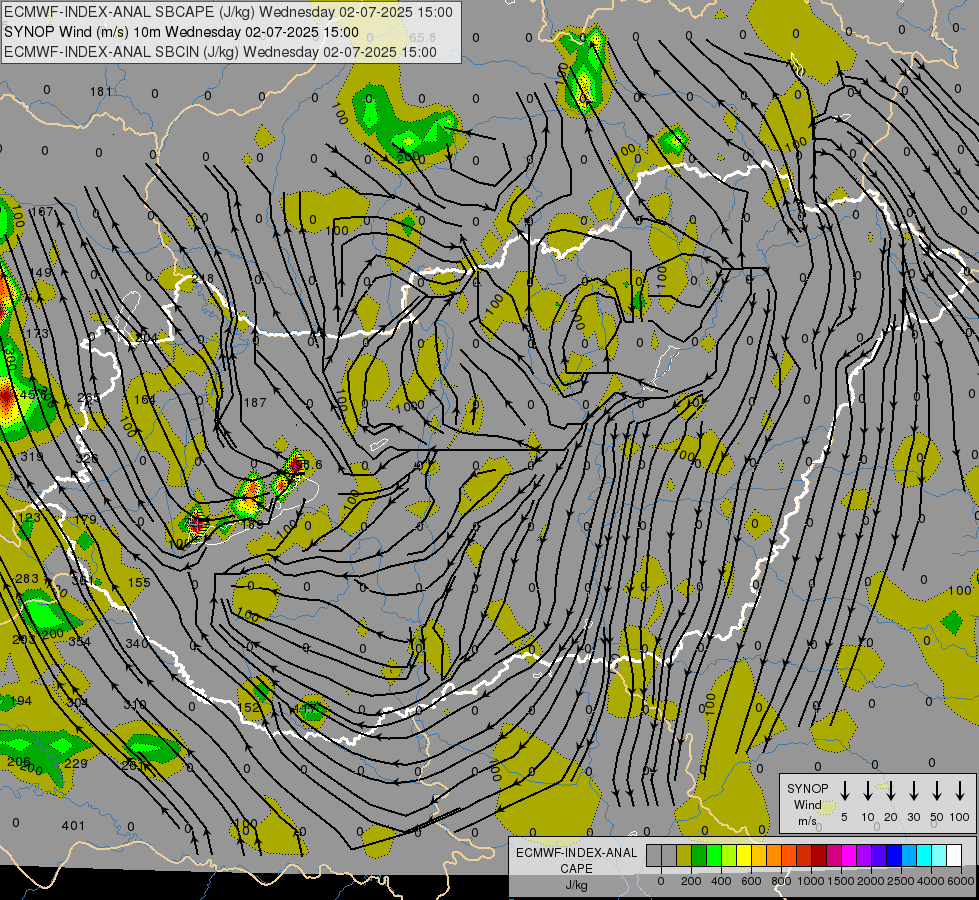
Task: Click the 400 tick label on CAPE scale
Action: [721, 881]
